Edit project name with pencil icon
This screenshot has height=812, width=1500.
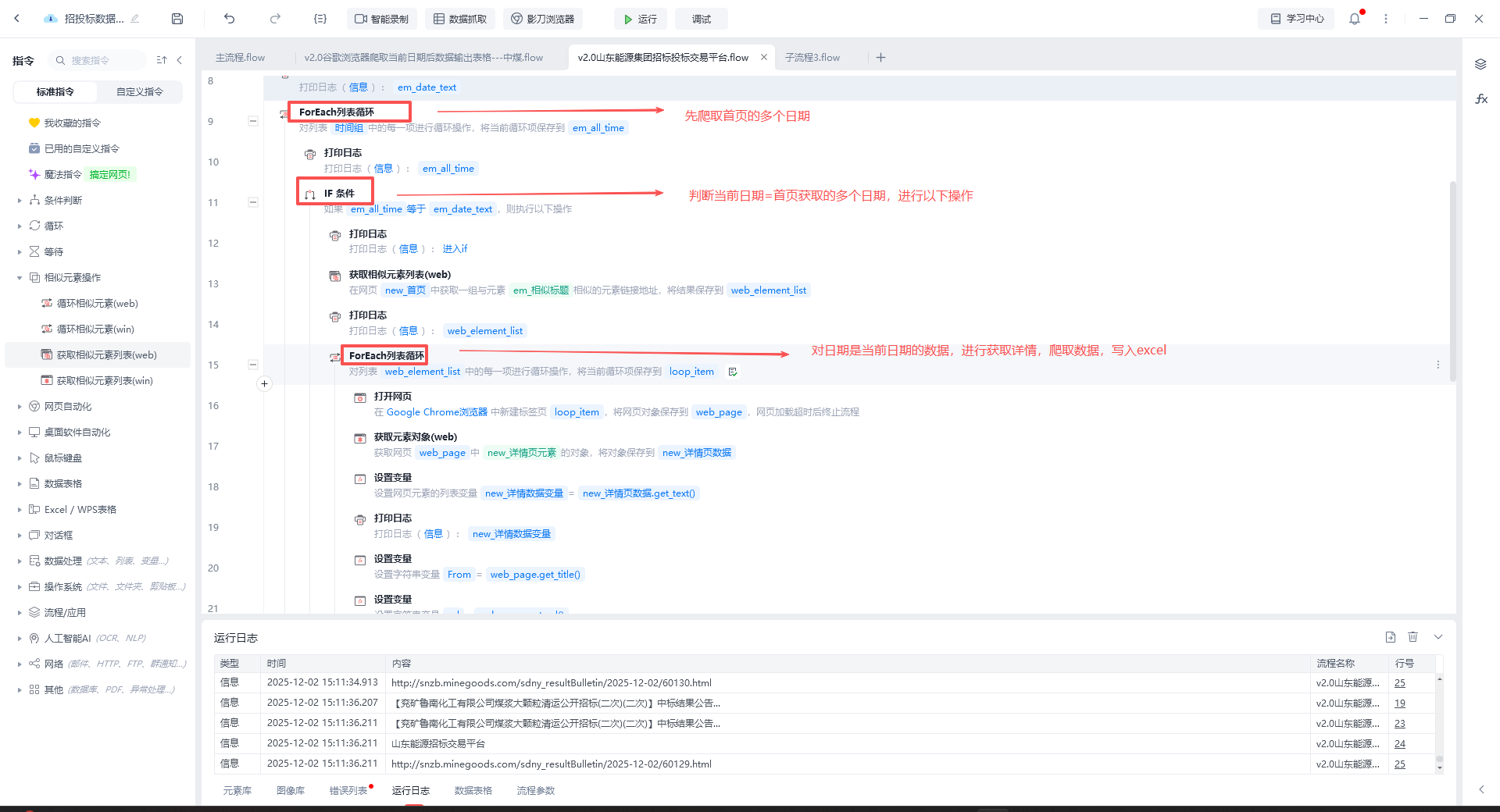tap(135, 19)
